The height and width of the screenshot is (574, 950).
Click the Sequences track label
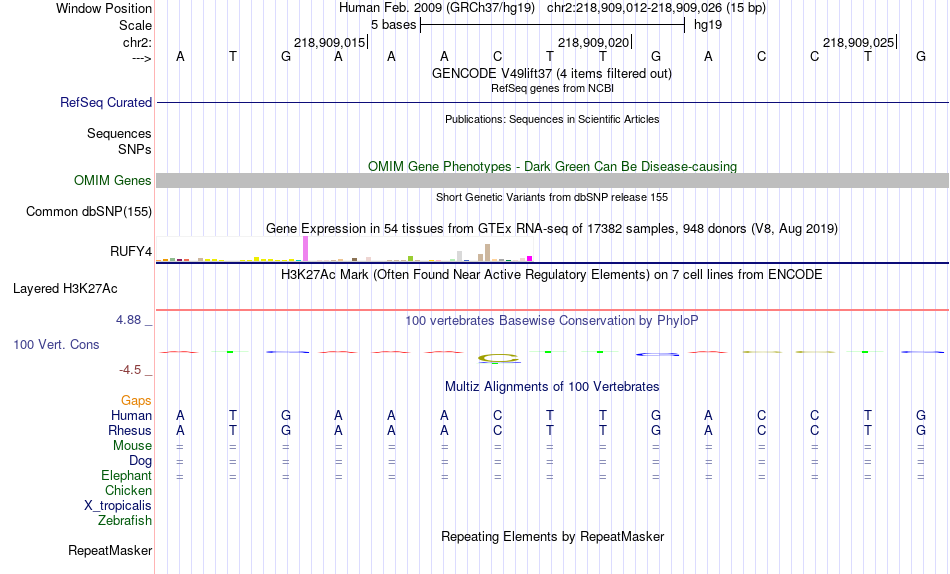(119, 133)
